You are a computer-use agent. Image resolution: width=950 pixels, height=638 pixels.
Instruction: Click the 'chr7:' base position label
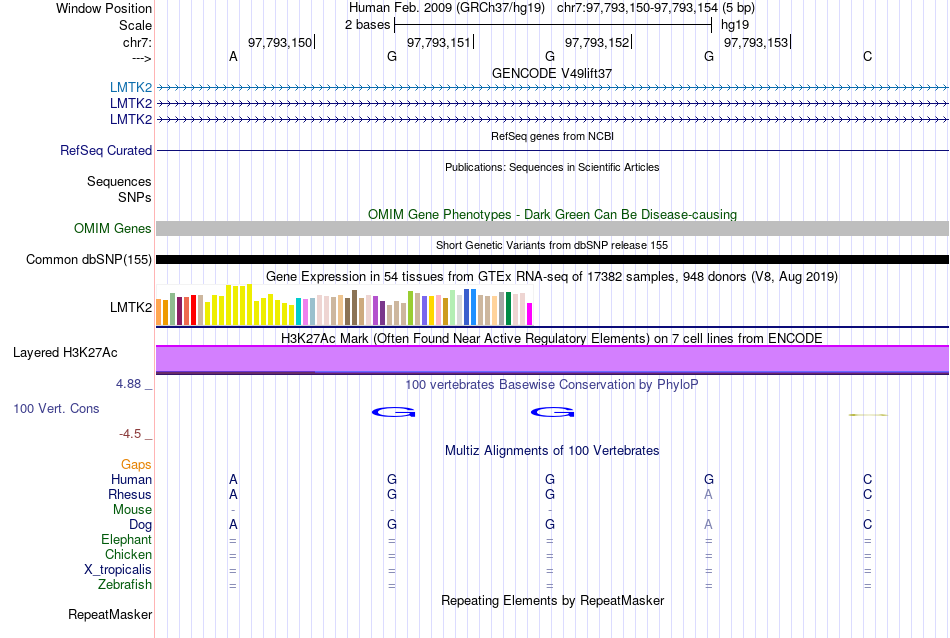(138, 42)
